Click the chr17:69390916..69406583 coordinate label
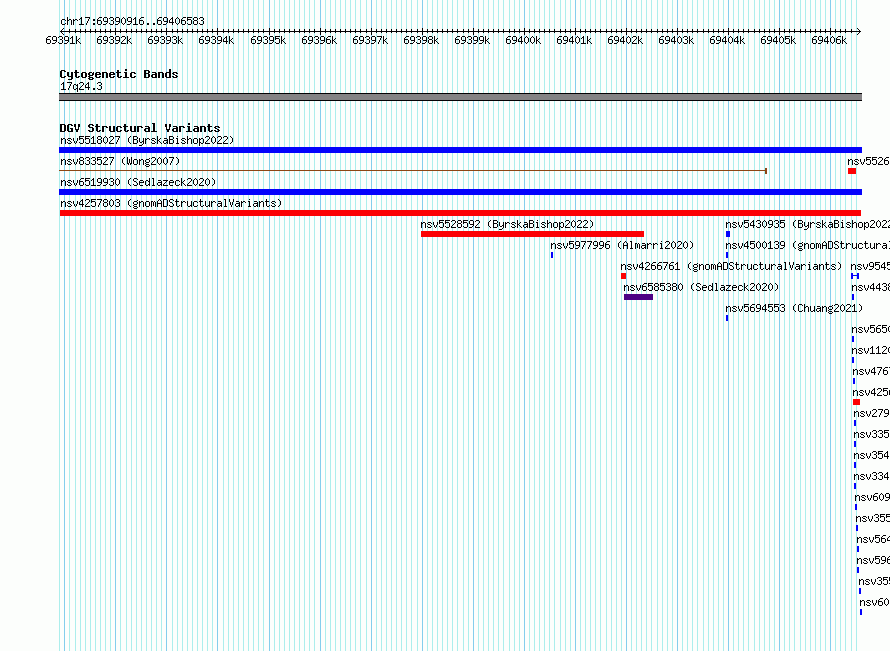890x651 pixels. 132,22
